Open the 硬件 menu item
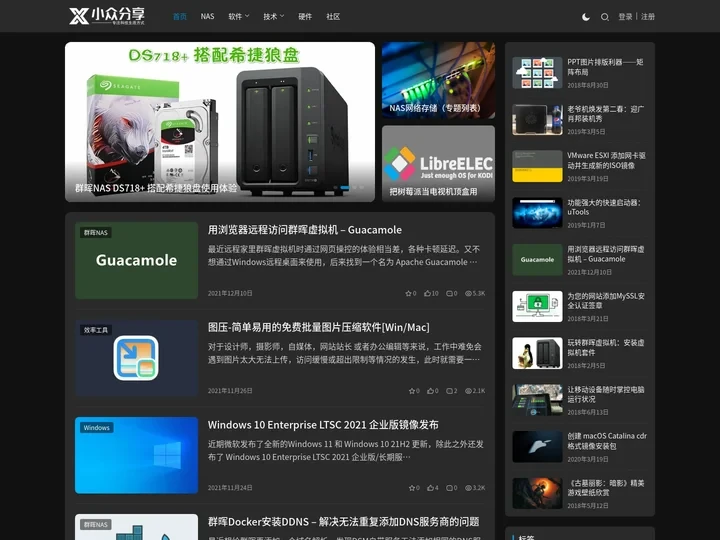Screen dimensions: 720x540 pyautogui.click(x=305, y=17)
